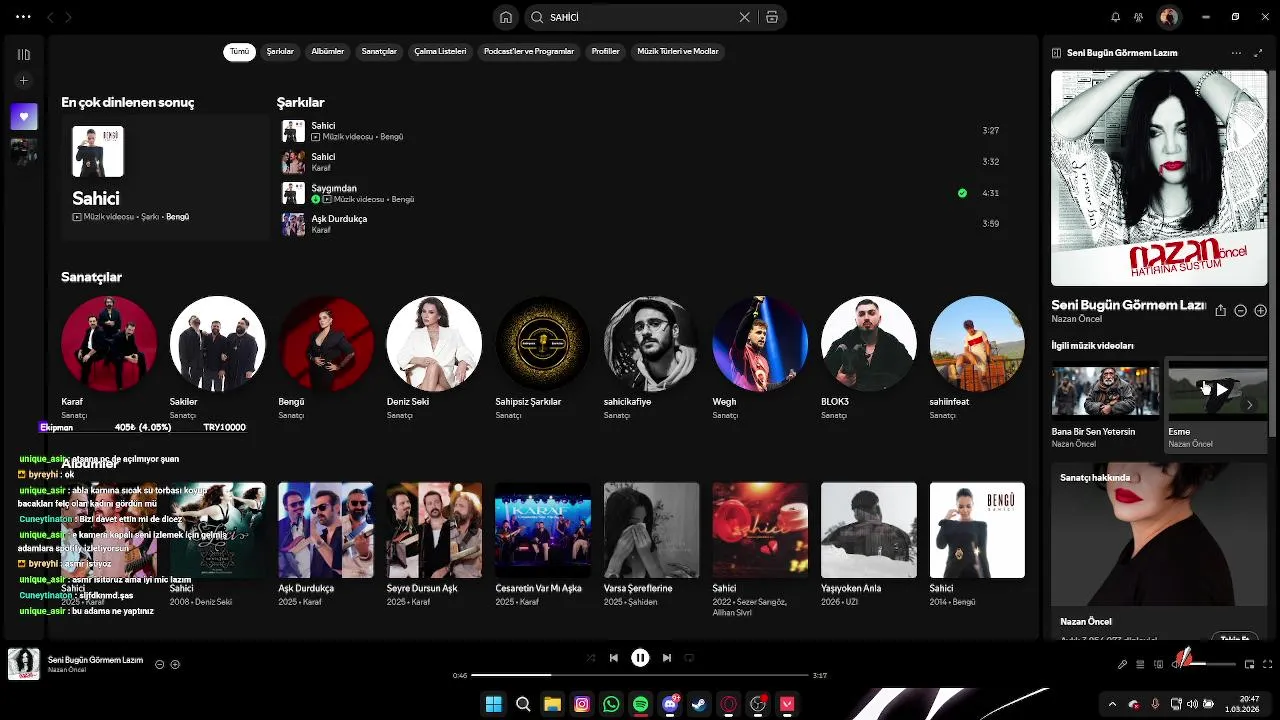This screenshot has height=720, width=1280.
Task: Share the track from the Now Playing panel
Action: (1220, 311)
